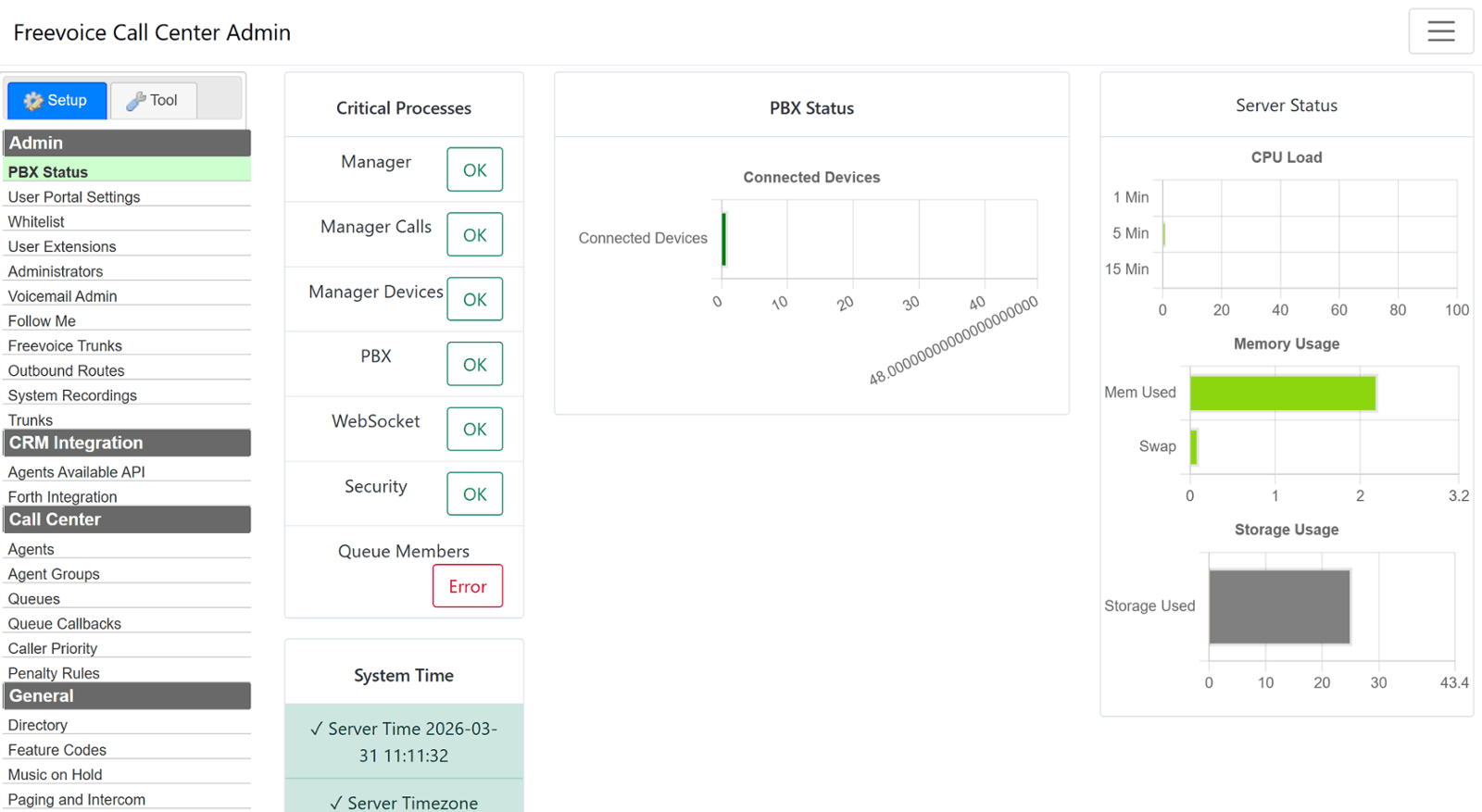
Task: Open Voicemail Admin settings
Action: (x=62, y=296)
